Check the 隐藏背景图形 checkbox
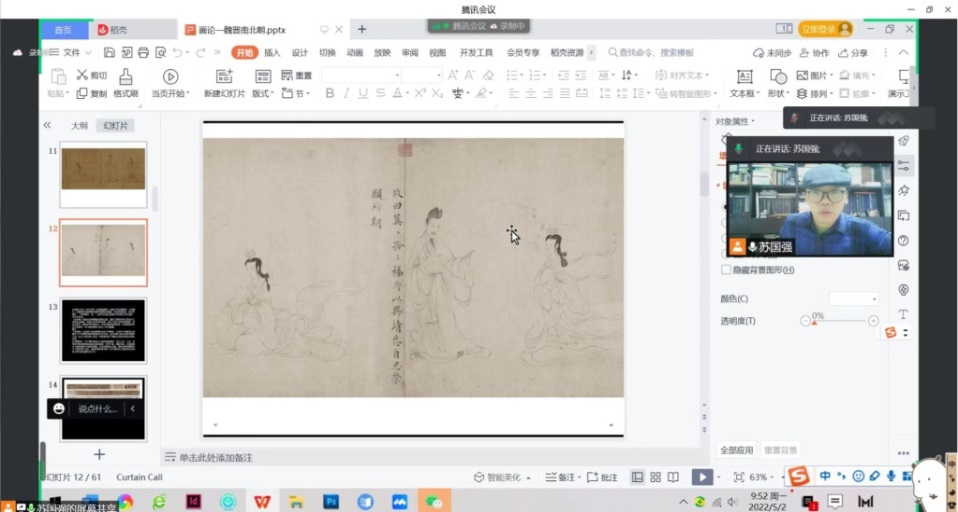This screenshot has width=958, height=512. click(726, 270)
